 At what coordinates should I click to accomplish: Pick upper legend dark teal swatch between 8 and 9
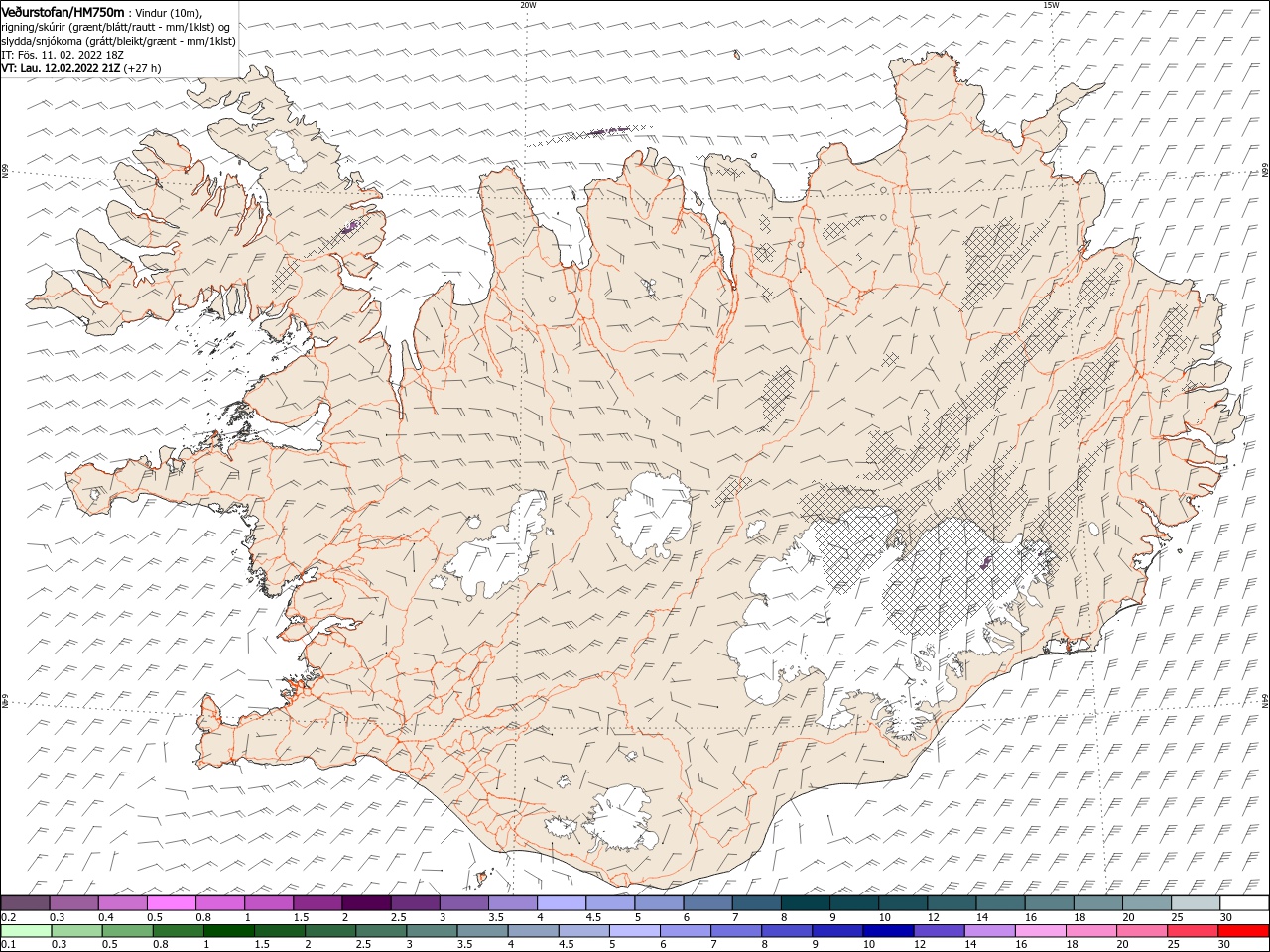click(806, 903)
